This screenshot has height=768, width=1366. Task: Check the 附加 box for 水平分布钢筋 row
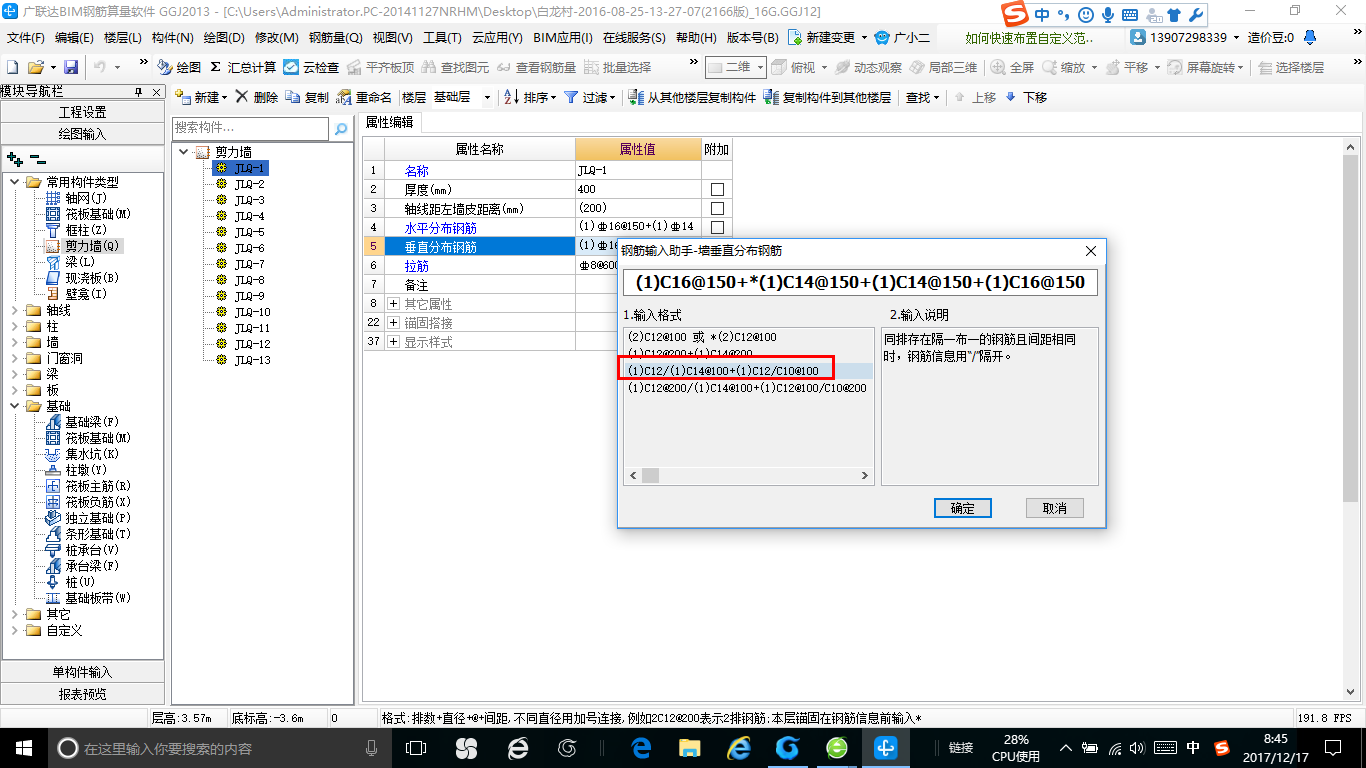(717, 227)
